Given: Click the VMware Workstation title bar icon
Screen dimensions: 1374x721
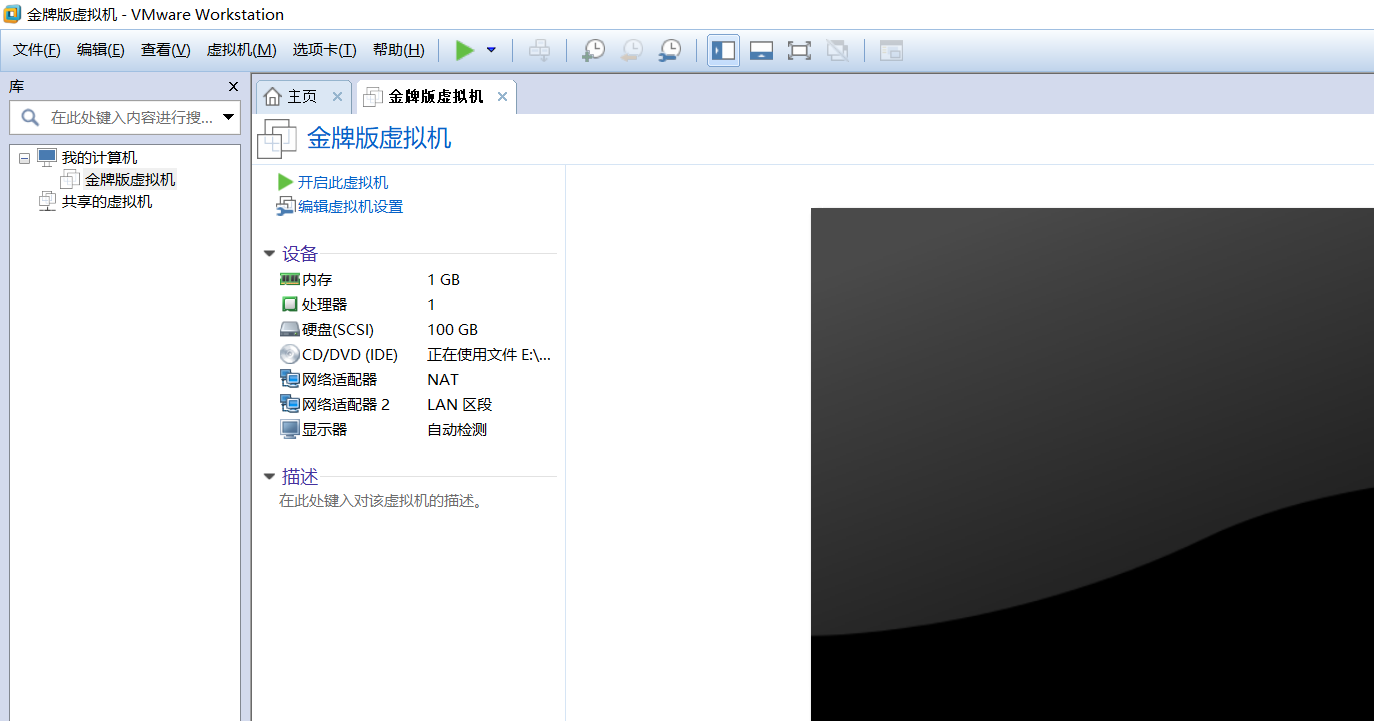Looking at the screenshot, I should click(x=12, y=14).
